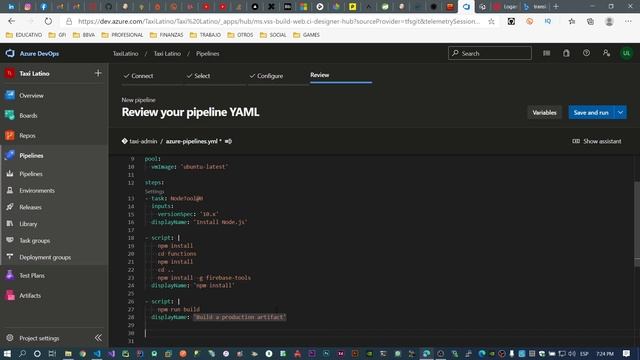Viewport: 640px width, 360px height.
Task: Open Releases in the sidebar
Action: pyautogui.click(x=30, y=207)
